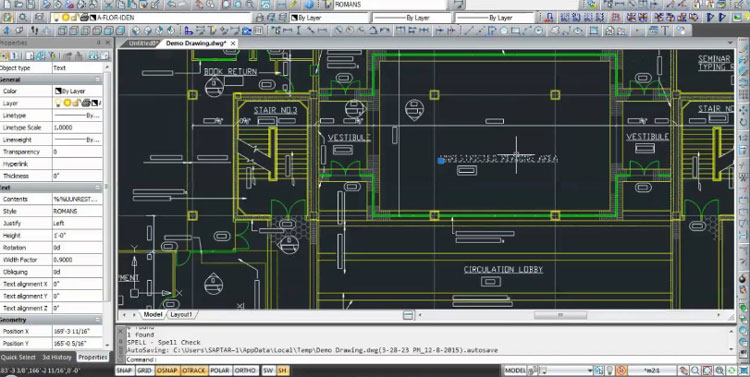The width and height of the screenshot is (750, 377).
Task: Select the Text 'T' tool icon
Action: coord(665,30)
